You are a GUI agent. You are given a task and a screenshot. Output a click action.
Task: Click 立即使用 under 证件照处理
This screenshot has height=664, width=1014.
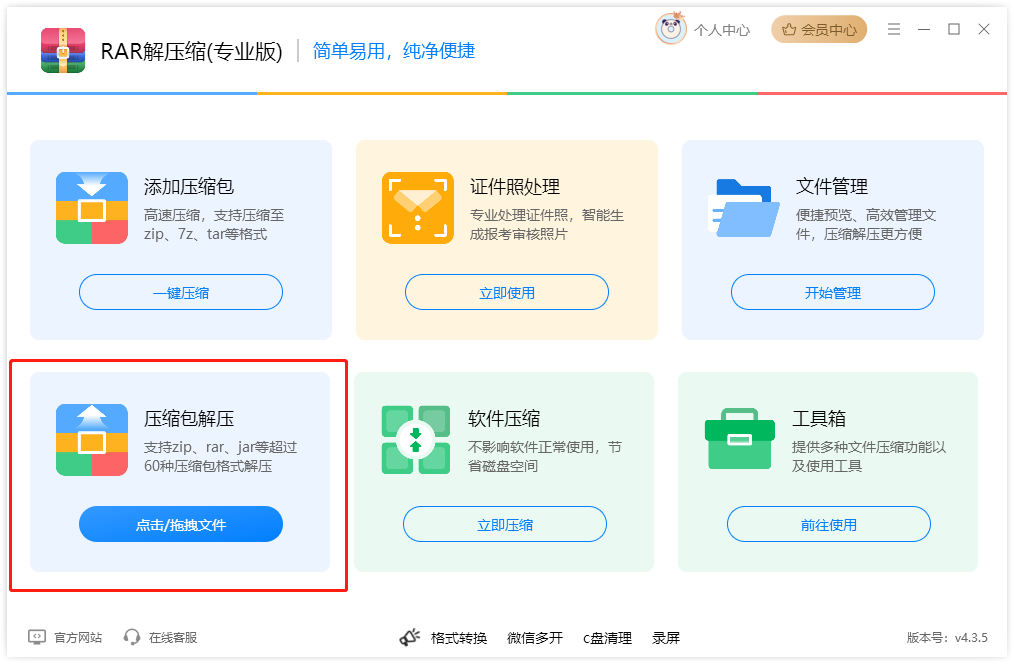pyautogui.click(x=507, y=293)
